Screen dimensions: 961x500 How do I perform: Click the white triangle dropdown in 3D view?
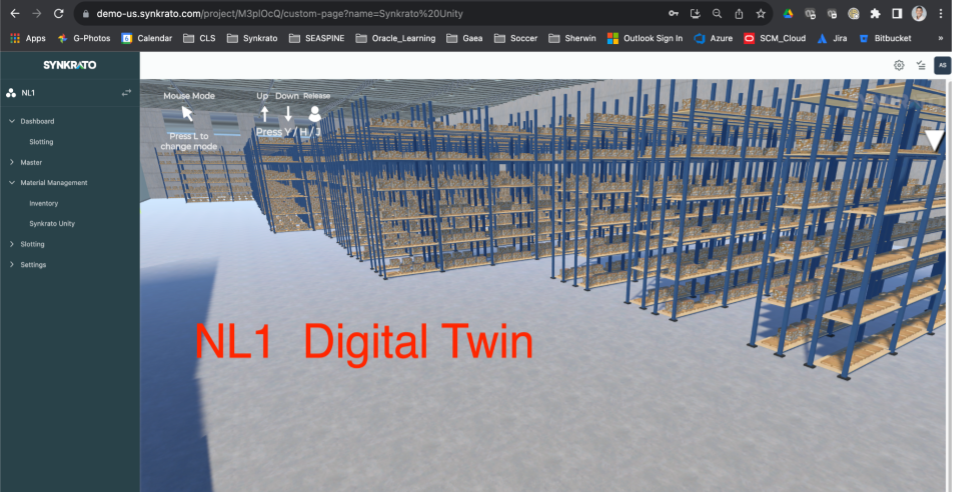[x=933, y=140]
